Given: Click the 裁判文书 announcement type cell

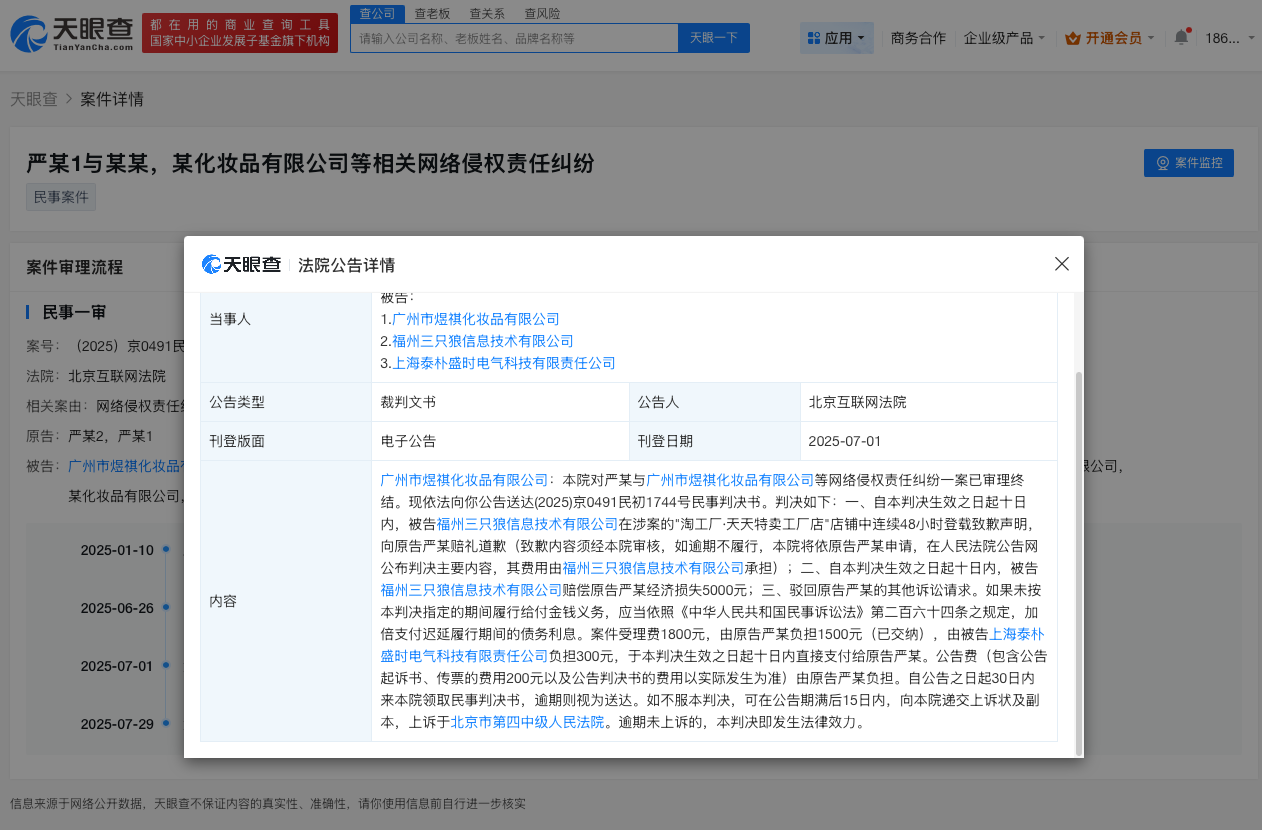Looking at the screenshot, I should 500,402.
